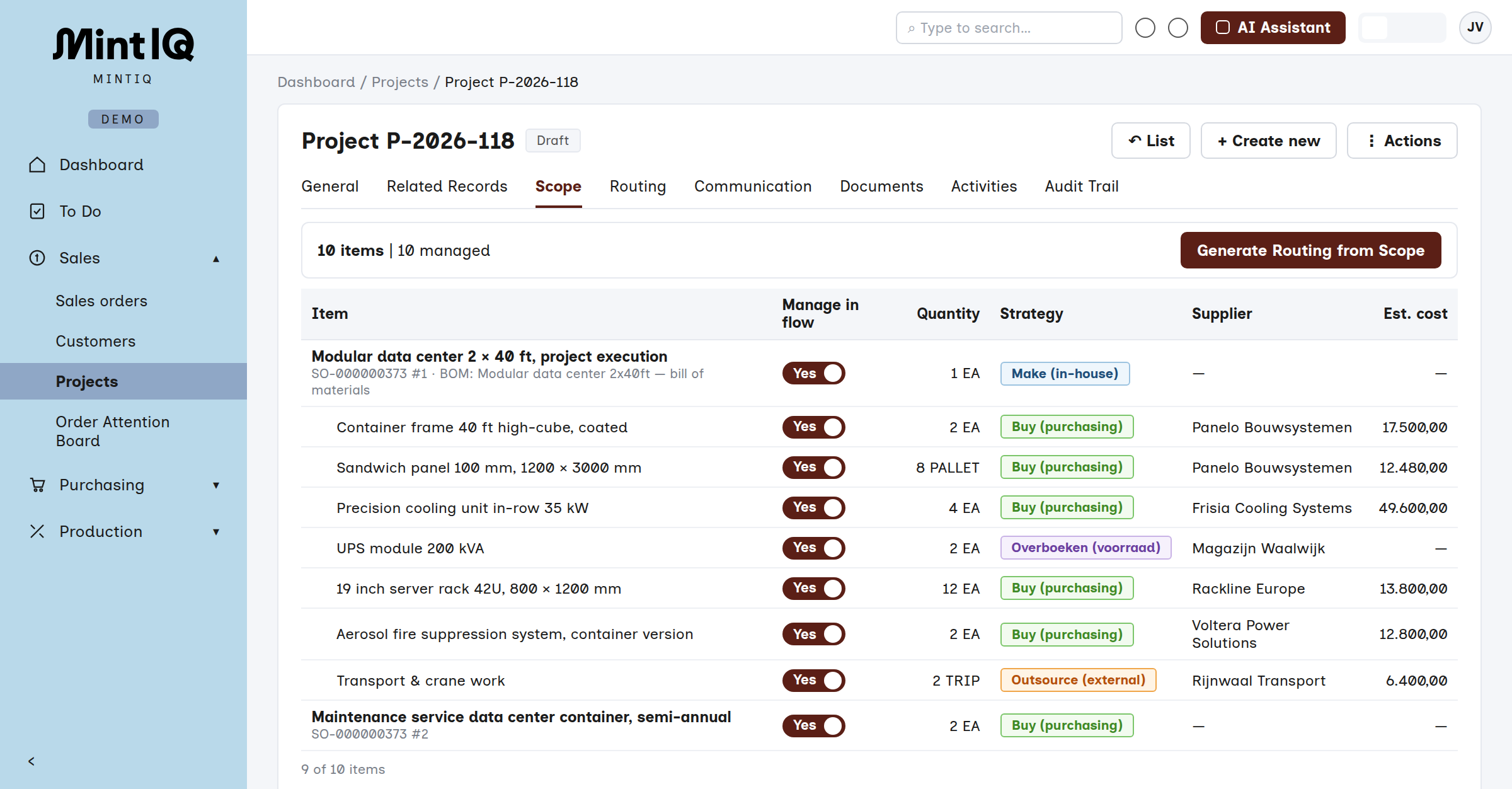Image resolution: width=1512 pixels, height=789 pixels.
Task: Switch to the Routing tab
Action: (638, 187)
